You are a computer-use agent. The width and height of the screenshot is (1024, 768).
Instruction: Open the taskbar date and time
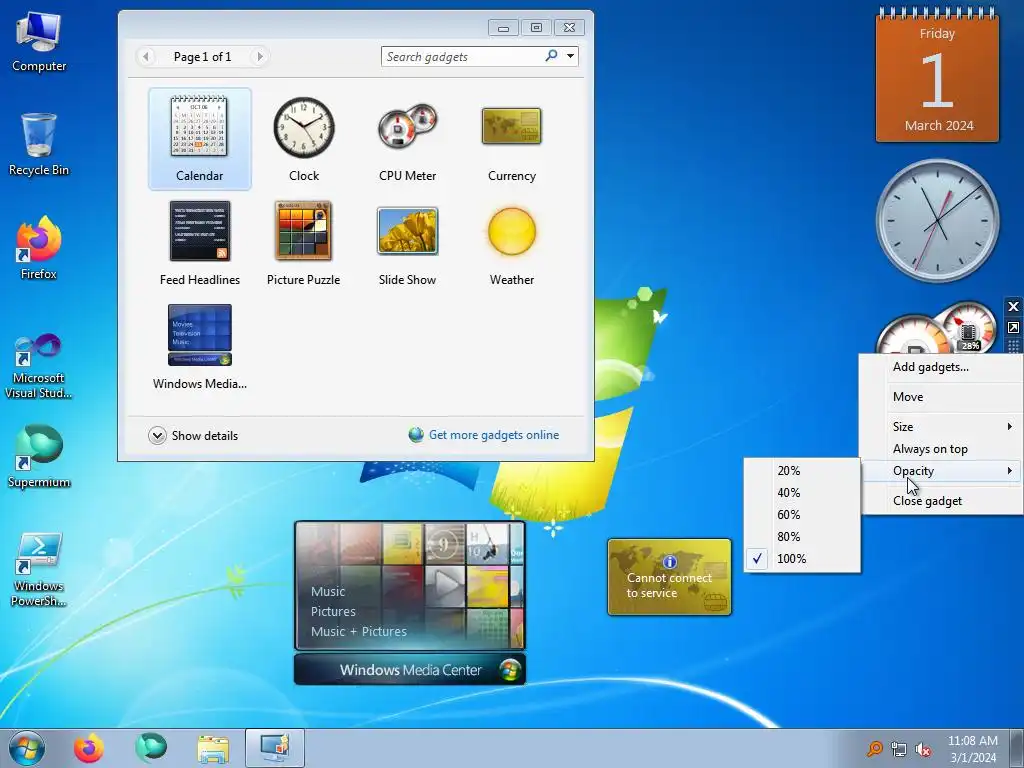[x=973, y=749]
